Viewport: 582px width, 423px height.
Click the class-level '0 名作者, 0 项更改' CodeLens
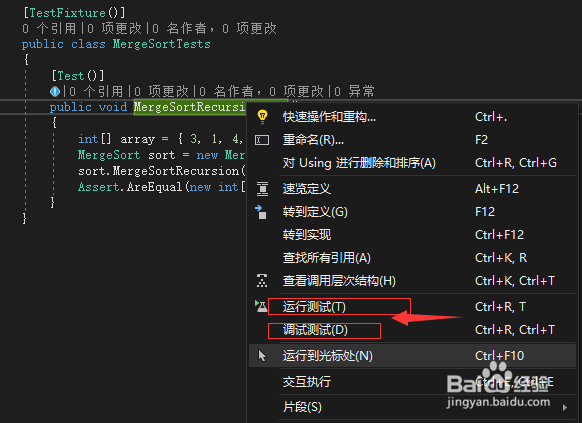214,29
